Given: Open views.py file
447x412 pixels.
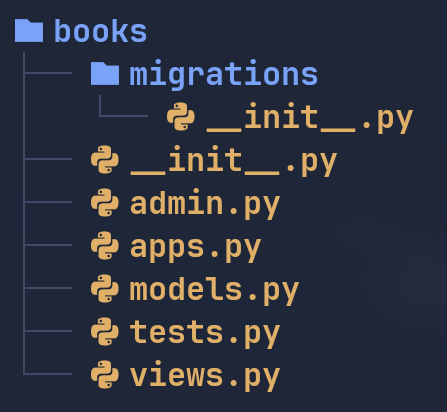Looking at the screenshot, I should [x=205, y=376].
